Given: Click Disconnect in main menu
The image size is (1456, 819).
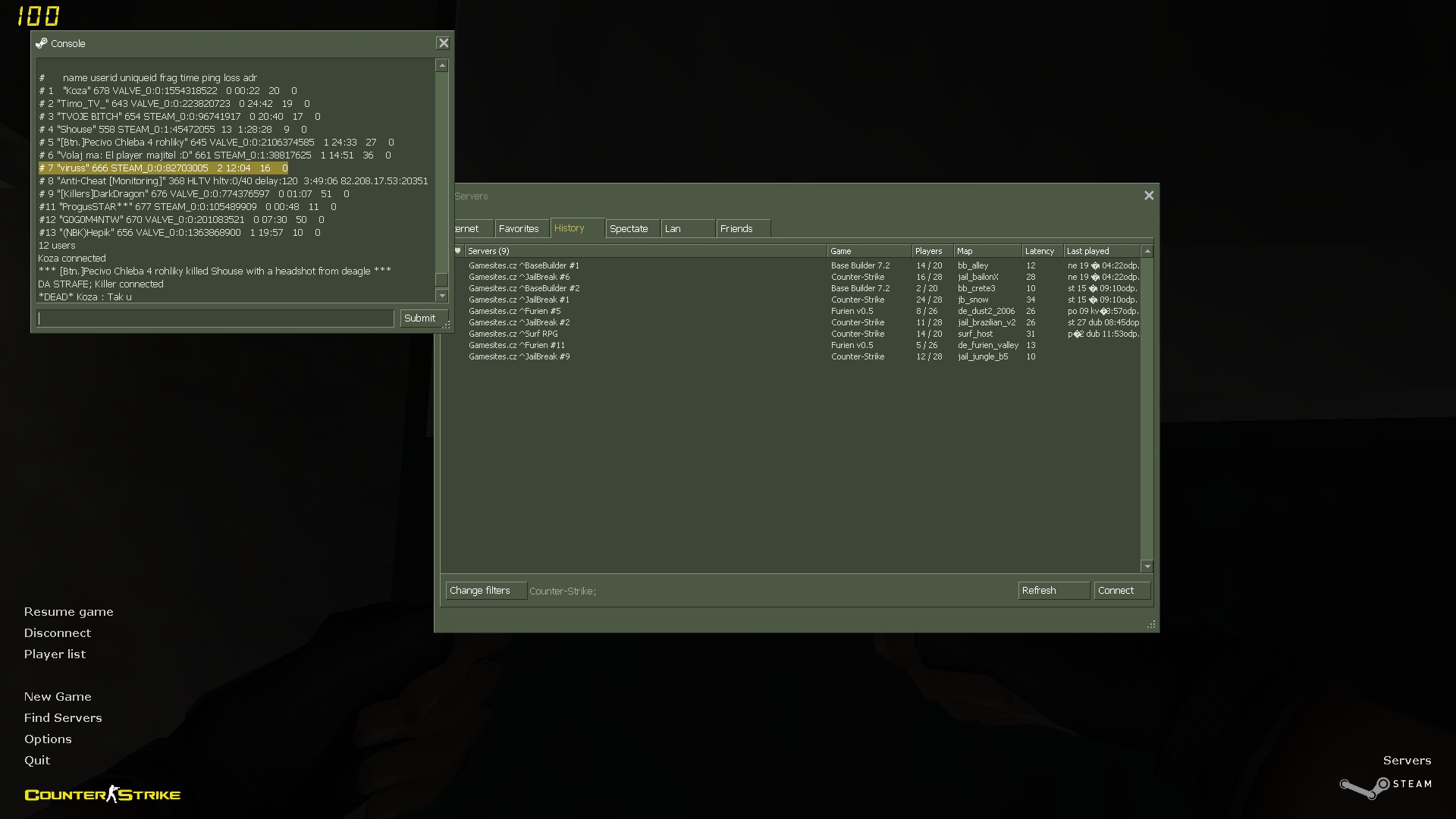Looking at the screenshot, I should [57, 633].
